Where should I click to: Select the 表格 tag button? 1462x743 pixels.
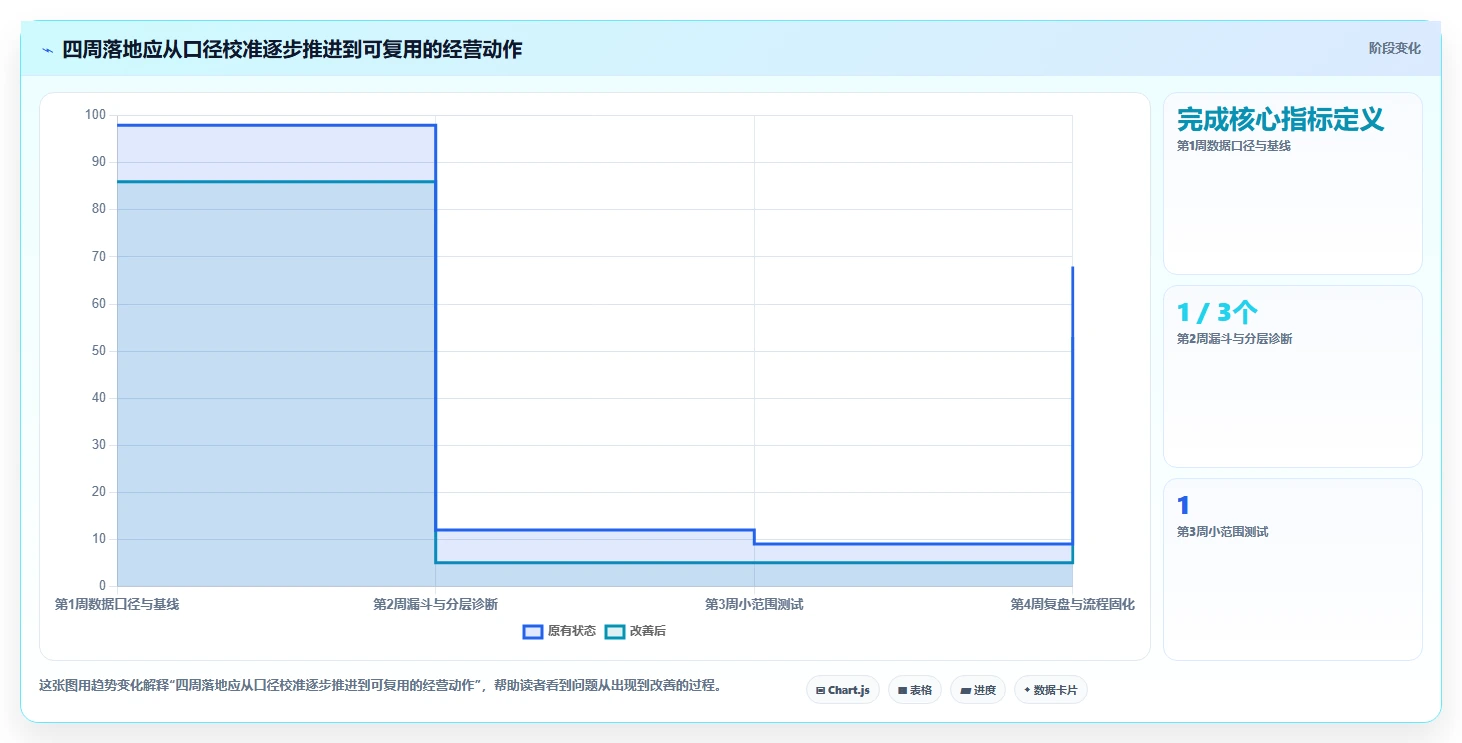tap(915, 690)
